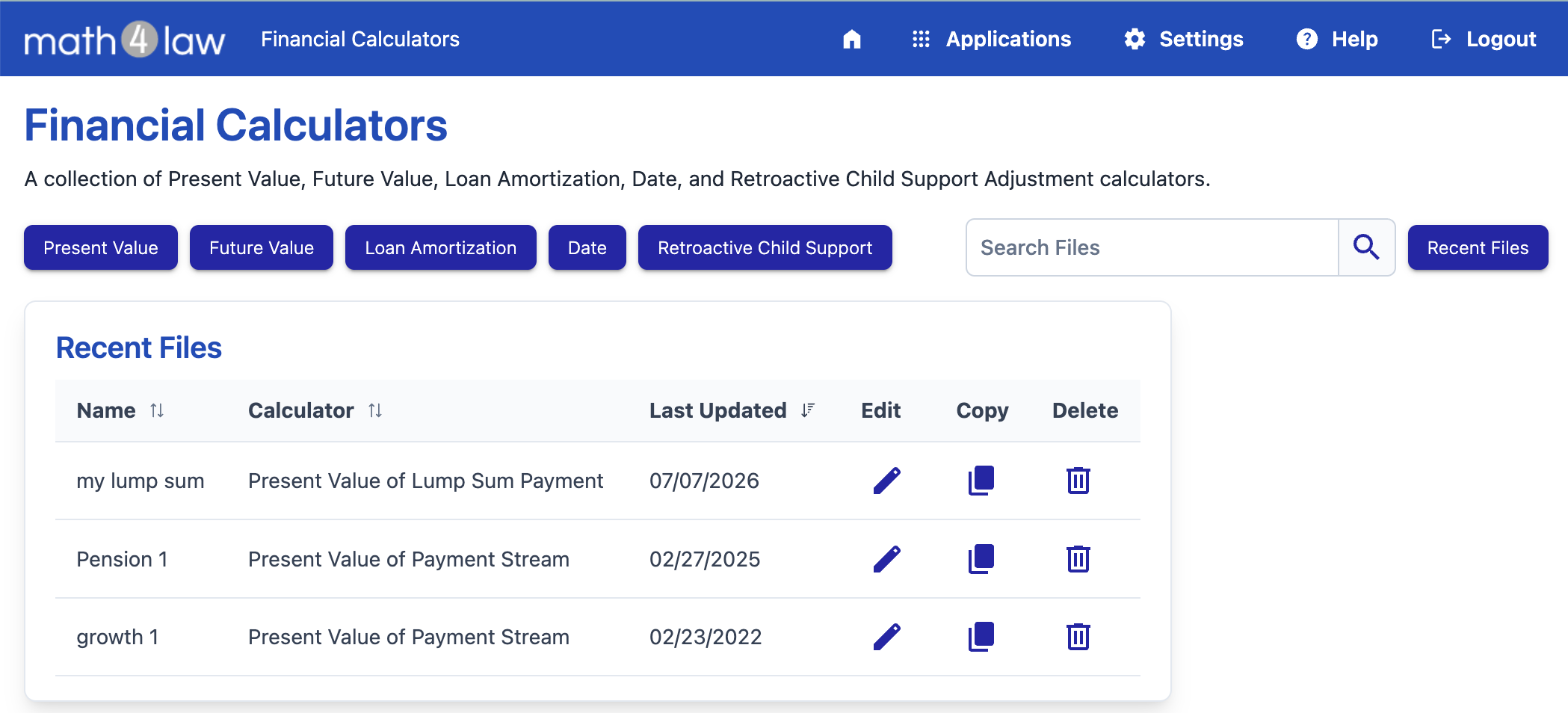Copy the growth 1 file
This screenshot has height=713, width=1568.
click(981, 637)
